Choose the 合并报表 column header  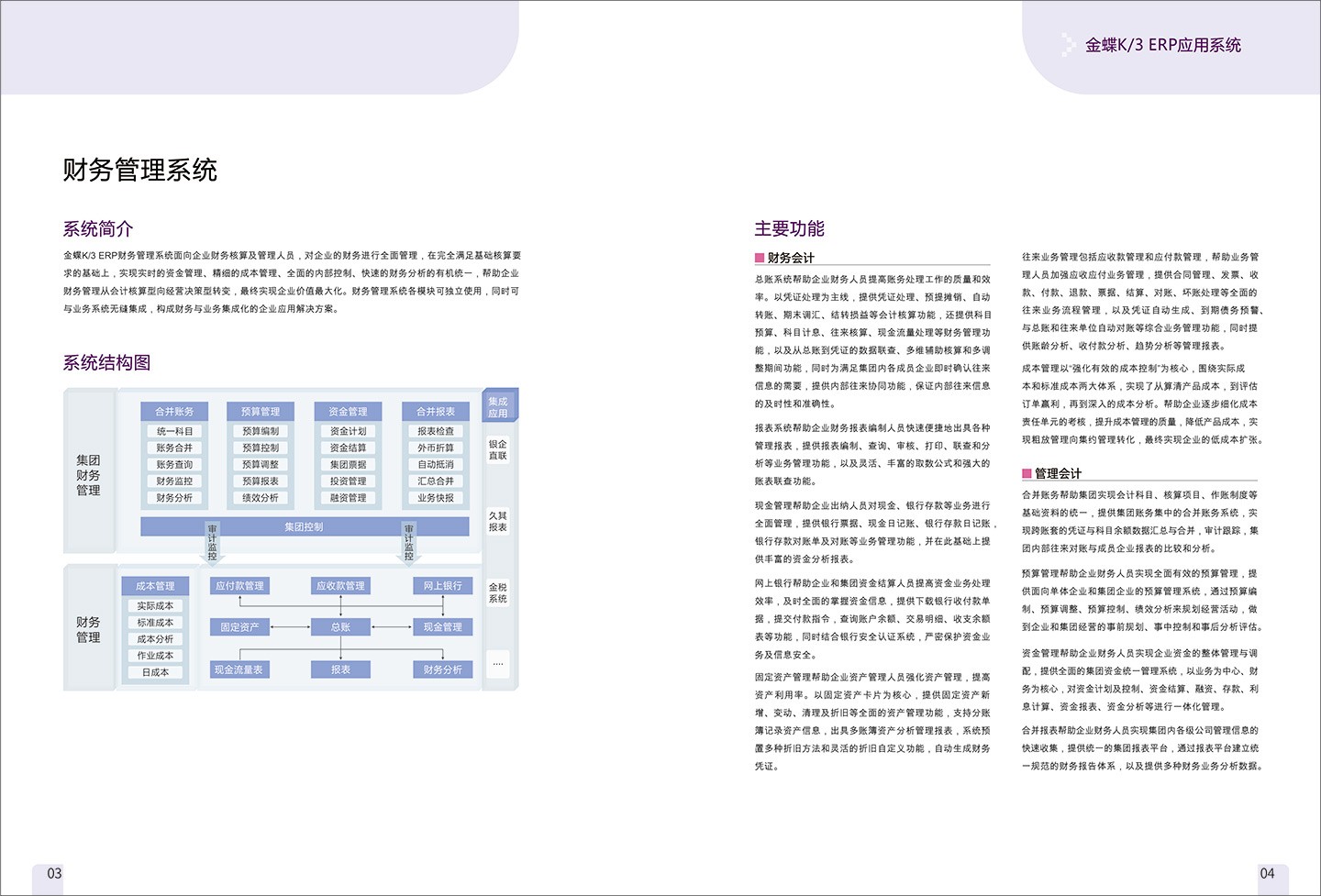coord(435,412)
